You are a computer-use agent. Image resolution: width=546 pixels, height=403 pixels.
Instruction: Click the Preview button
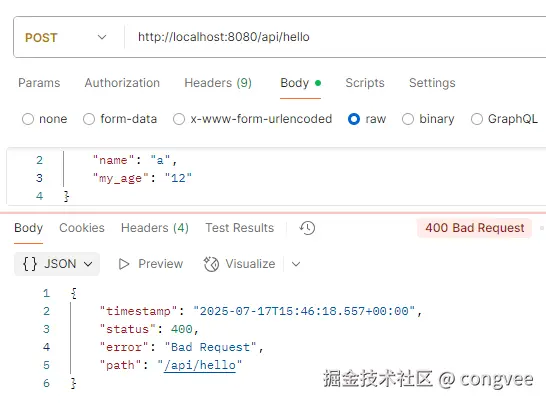tap(150, 264)
